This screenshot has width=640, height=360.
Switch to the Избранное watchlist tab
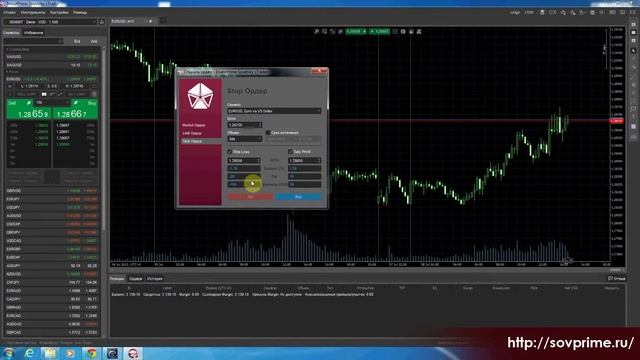33,33
